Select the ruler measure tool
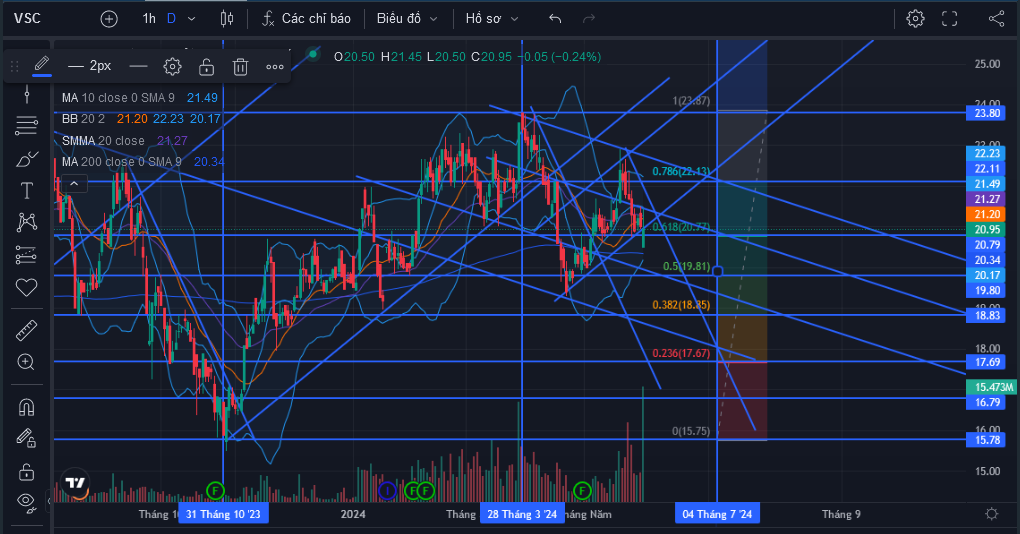The height and width of the screenshot is (534, 1020). [x=27, y=330]
